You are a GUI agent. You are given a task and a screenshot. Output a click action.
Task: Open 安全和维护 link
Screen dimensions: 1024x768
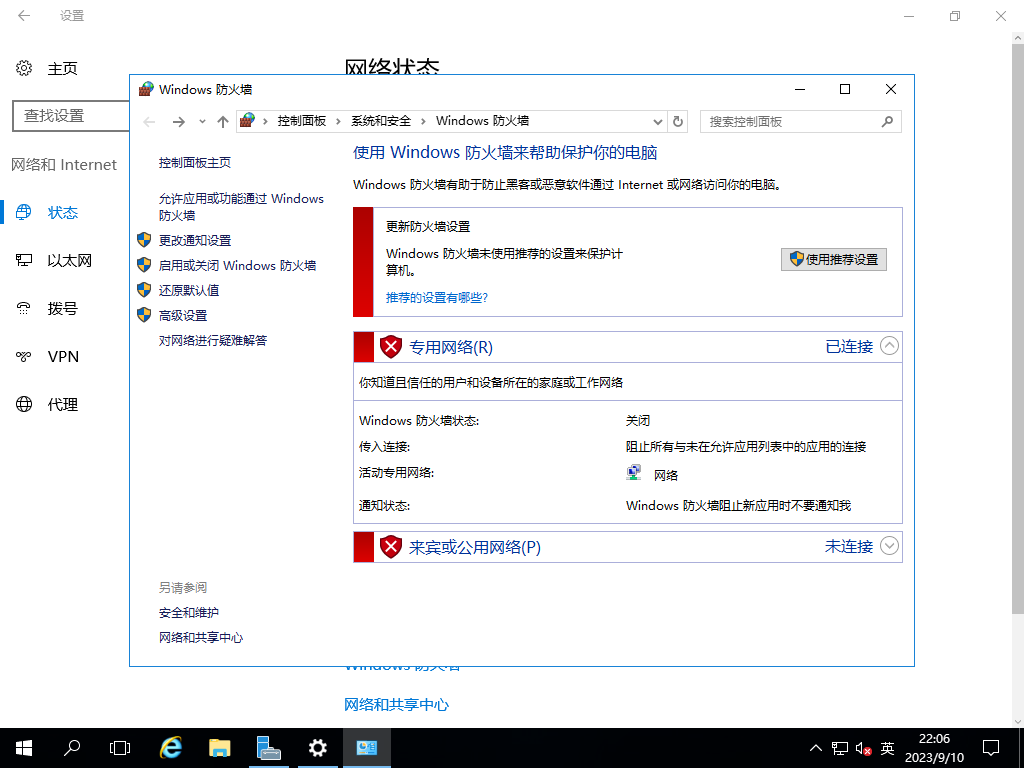(189, 613)
